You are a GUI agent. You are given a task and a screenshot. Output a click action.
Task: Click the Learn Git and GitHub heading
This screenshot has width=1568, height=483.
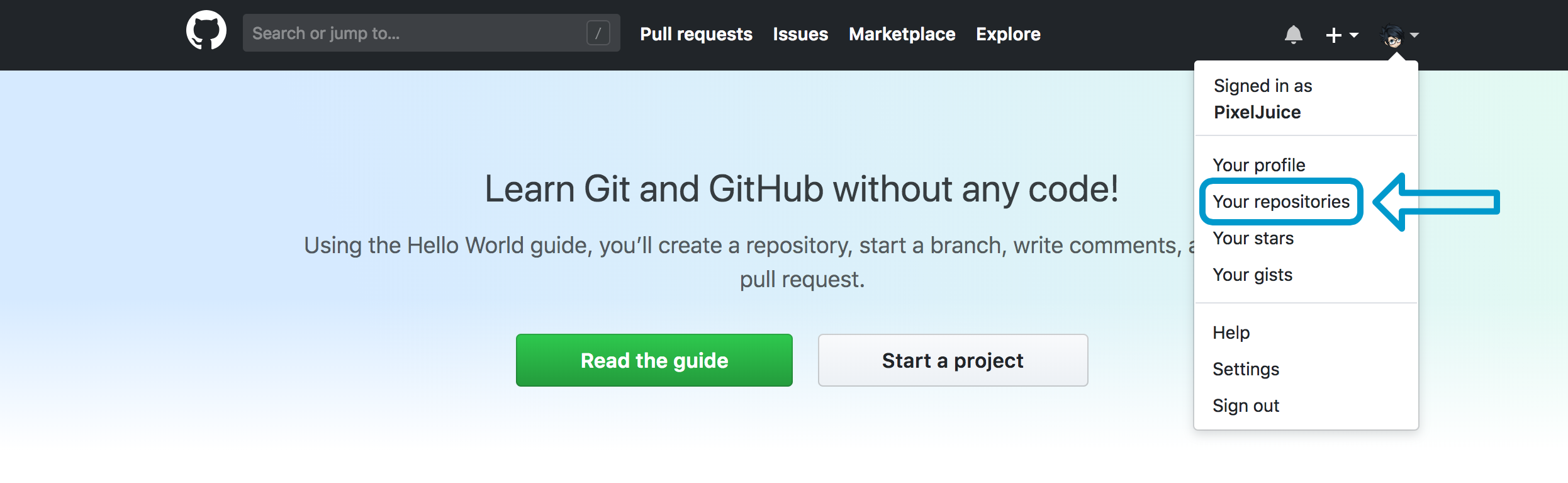click(802, 189)
